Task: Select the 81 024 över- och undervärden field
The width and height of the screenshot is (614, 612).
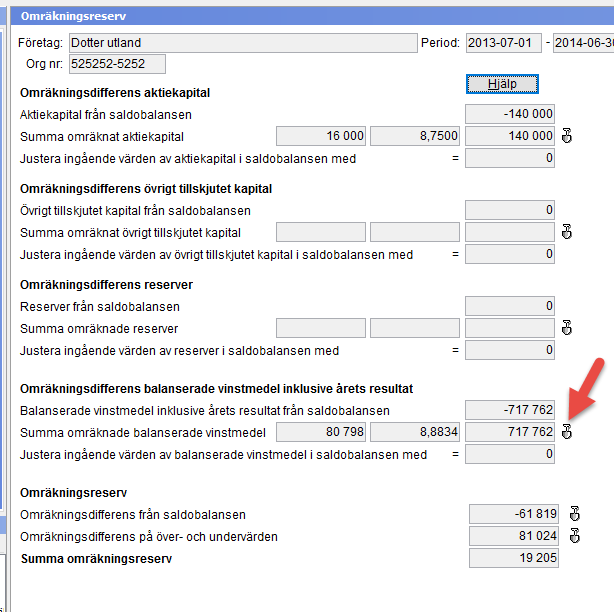Action: pyautogui.click(x=514, y=536)
